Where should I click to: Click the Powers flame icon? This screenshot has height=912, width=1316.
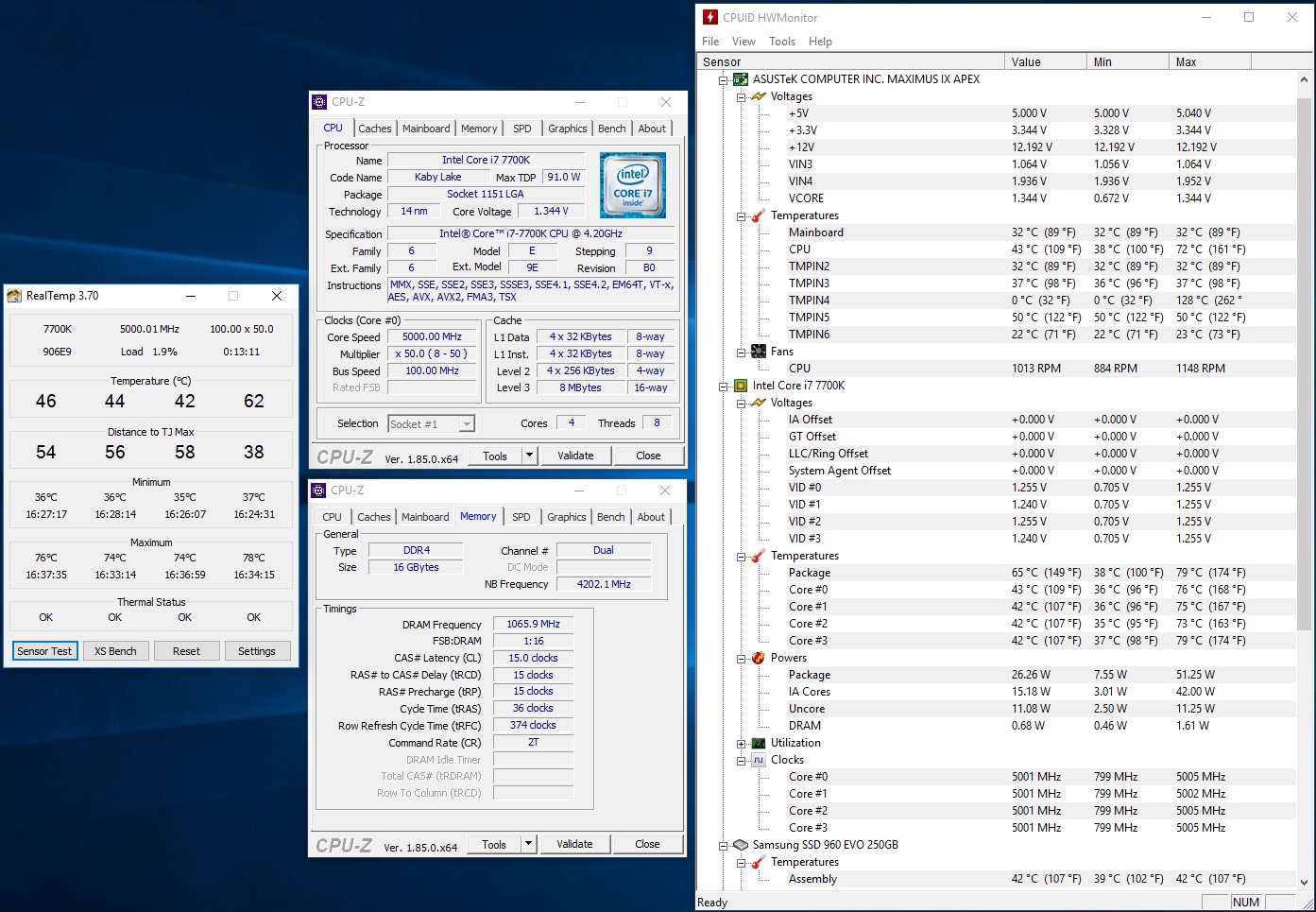tap(758, 658)
